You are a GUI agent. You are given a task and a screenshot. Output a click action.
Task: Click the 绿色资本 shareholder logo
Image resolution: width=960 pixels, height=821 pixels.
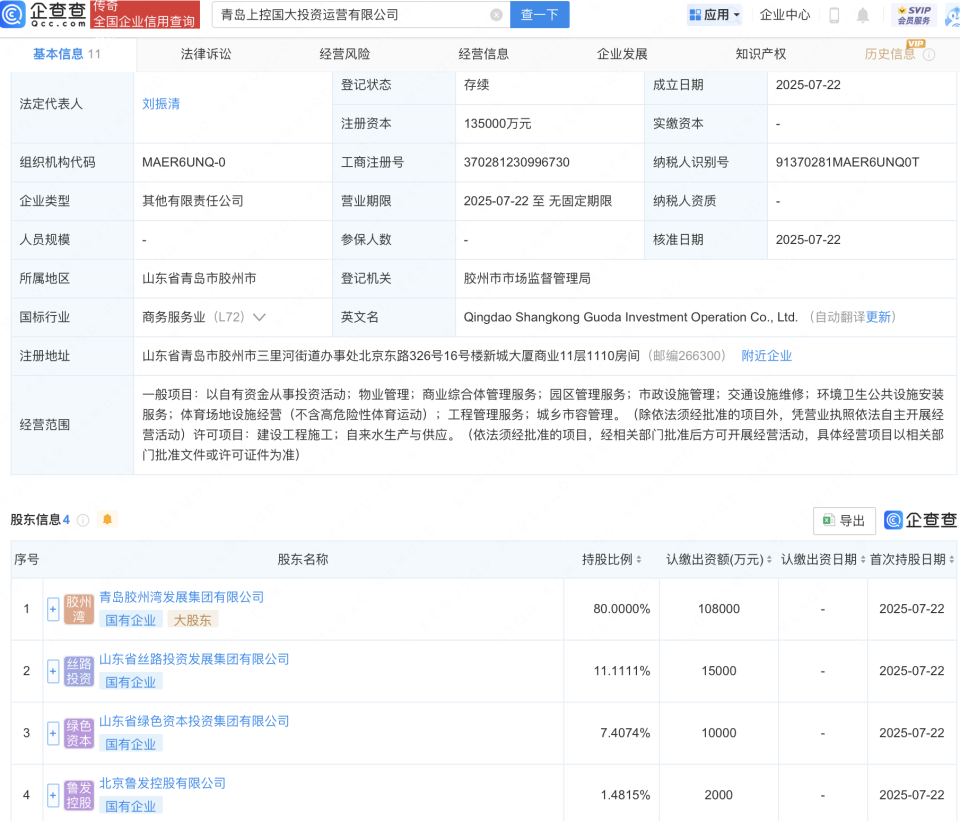79,733
